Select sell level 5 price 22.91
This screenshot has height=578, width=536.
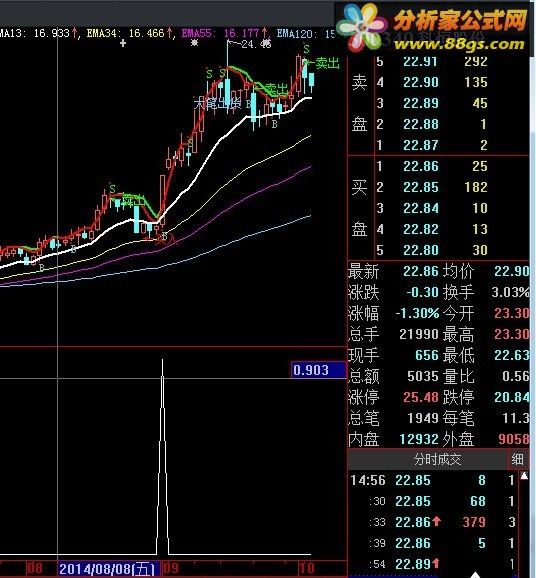[x=421, y=61]
